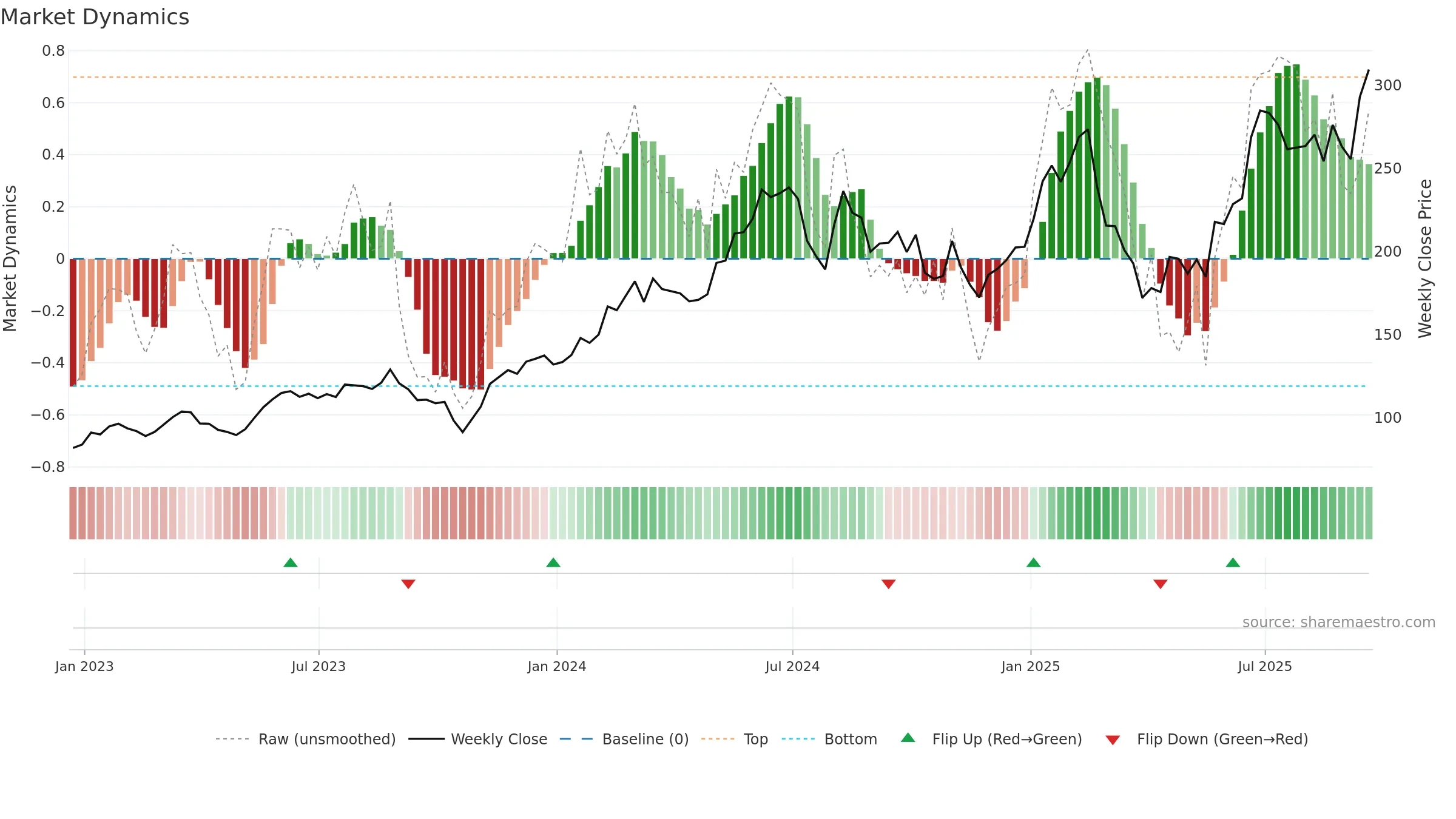Toggle the Top legend entry
1456x819 pixels.
734,739
